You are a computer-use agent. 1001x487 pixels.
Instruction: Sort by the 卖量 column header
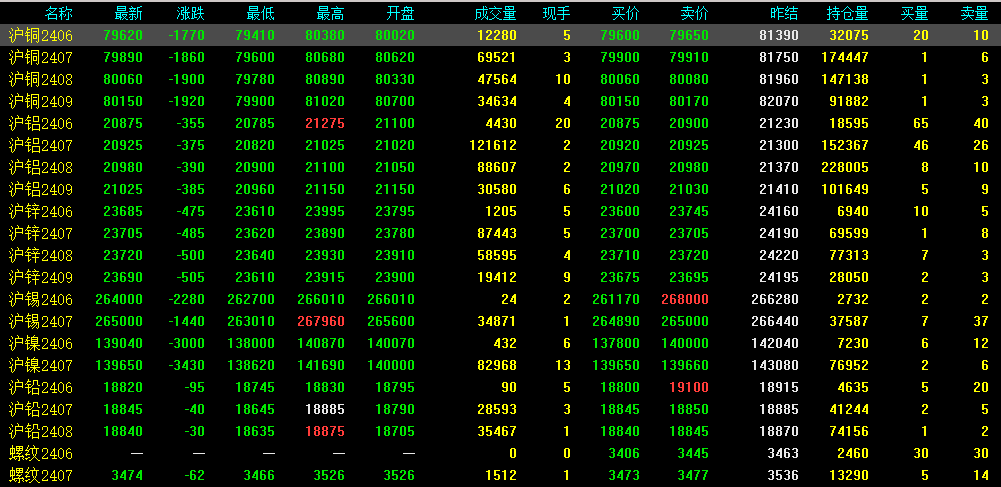975,13
